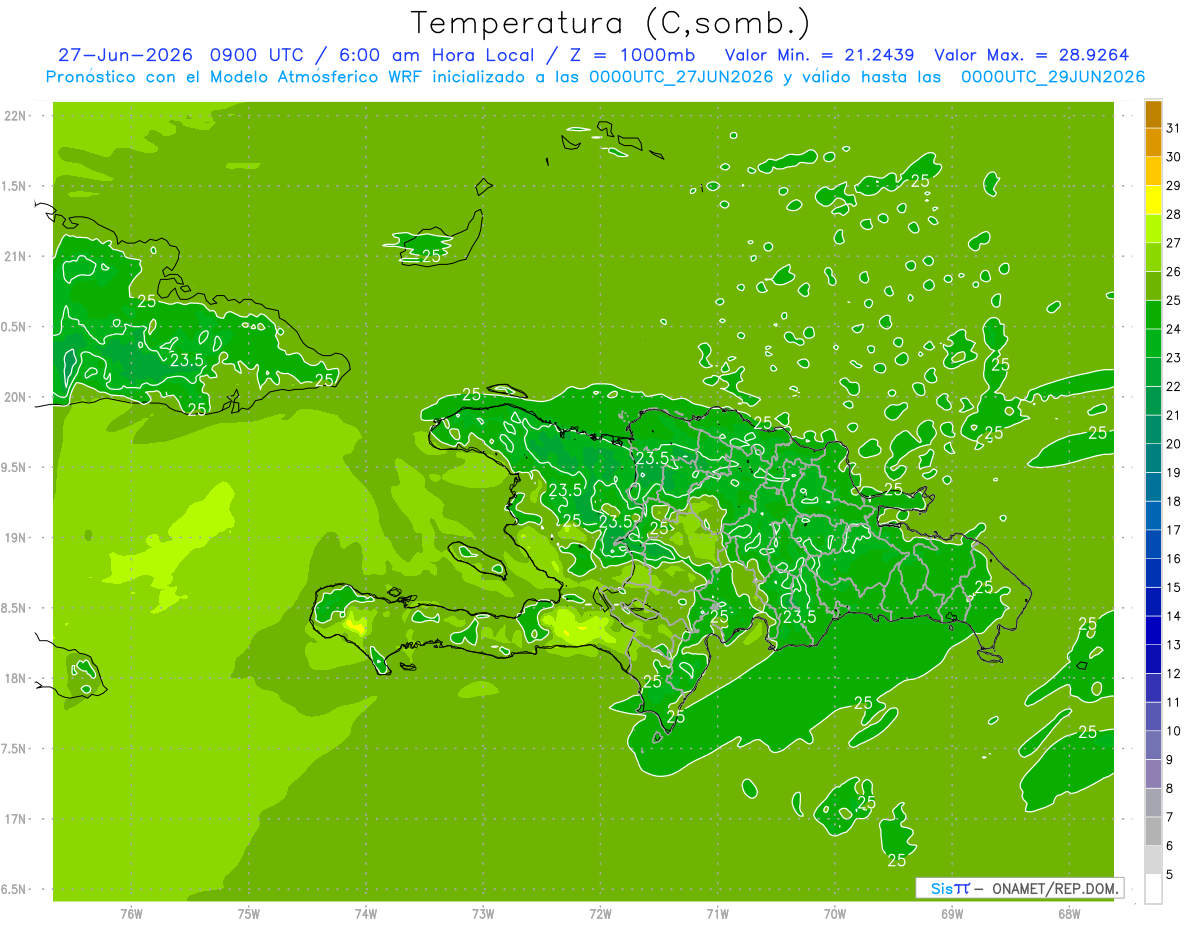Screen dimensions: 1200x927
Task: Click the title "Temperatura (C,somb.)"
Action: 610,23
